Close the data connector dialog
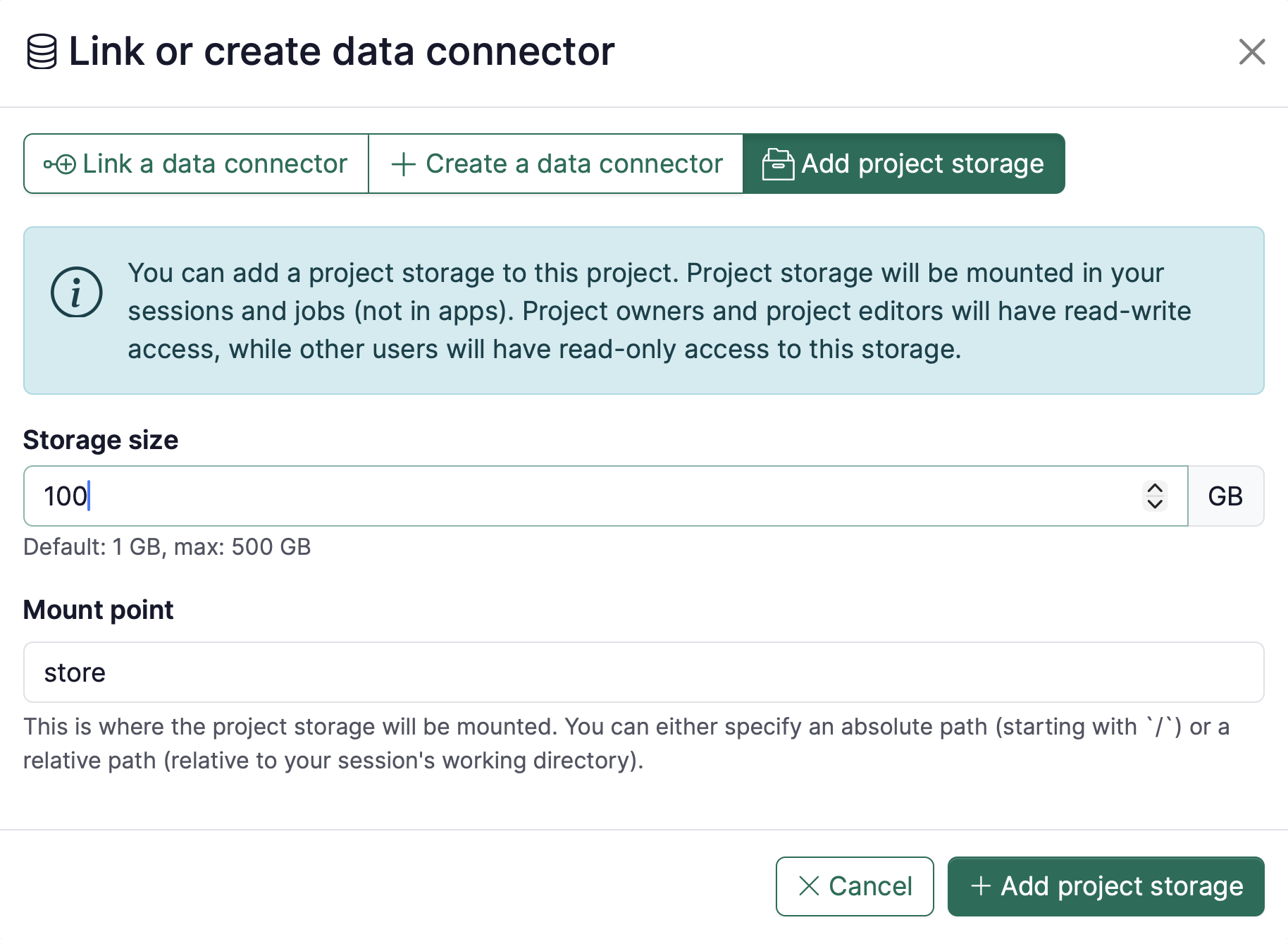 (1252, 51)
